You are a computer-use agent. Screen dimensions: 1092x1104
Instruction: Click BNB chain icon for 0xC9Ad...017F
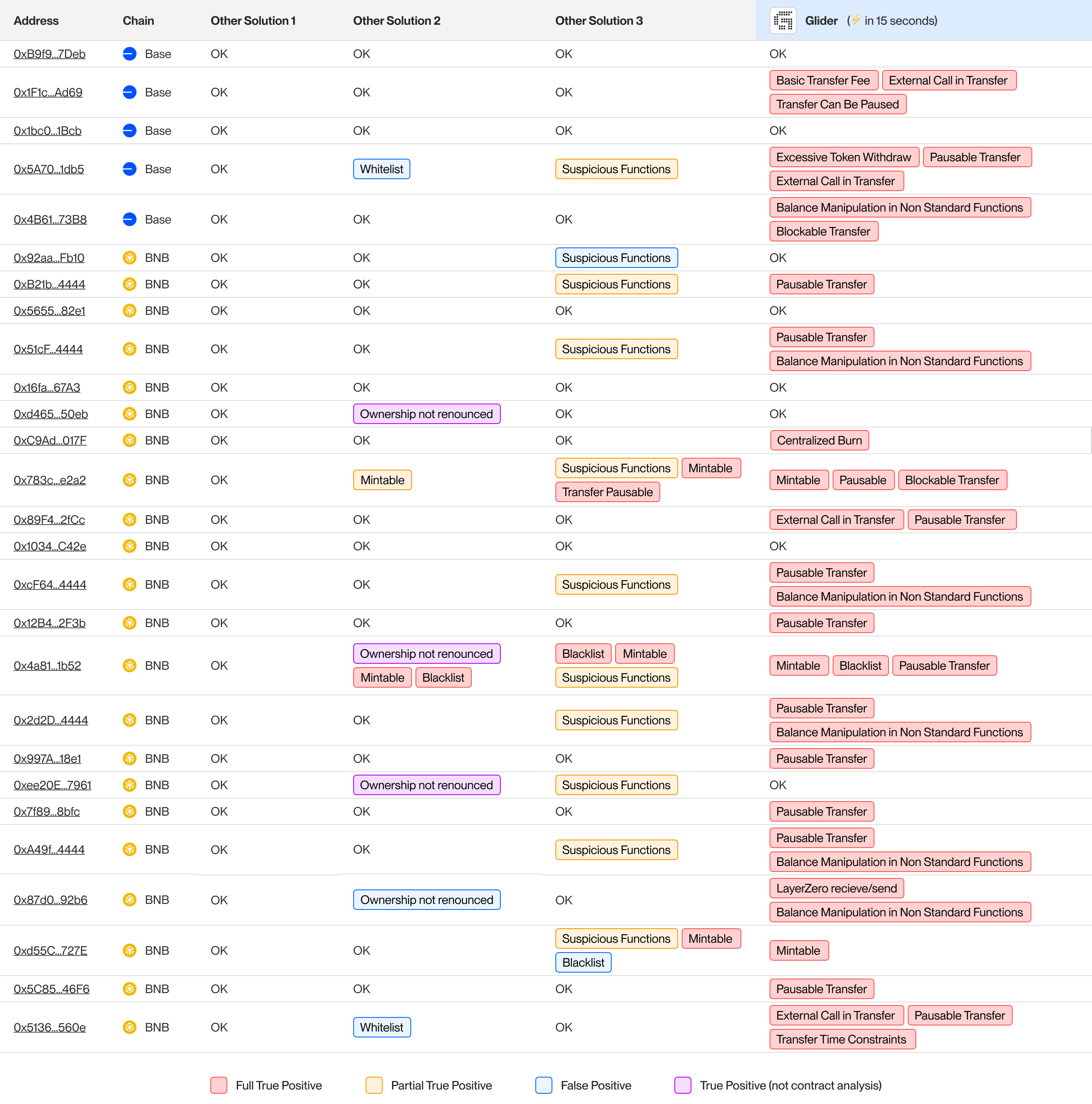tap(130, 440)
